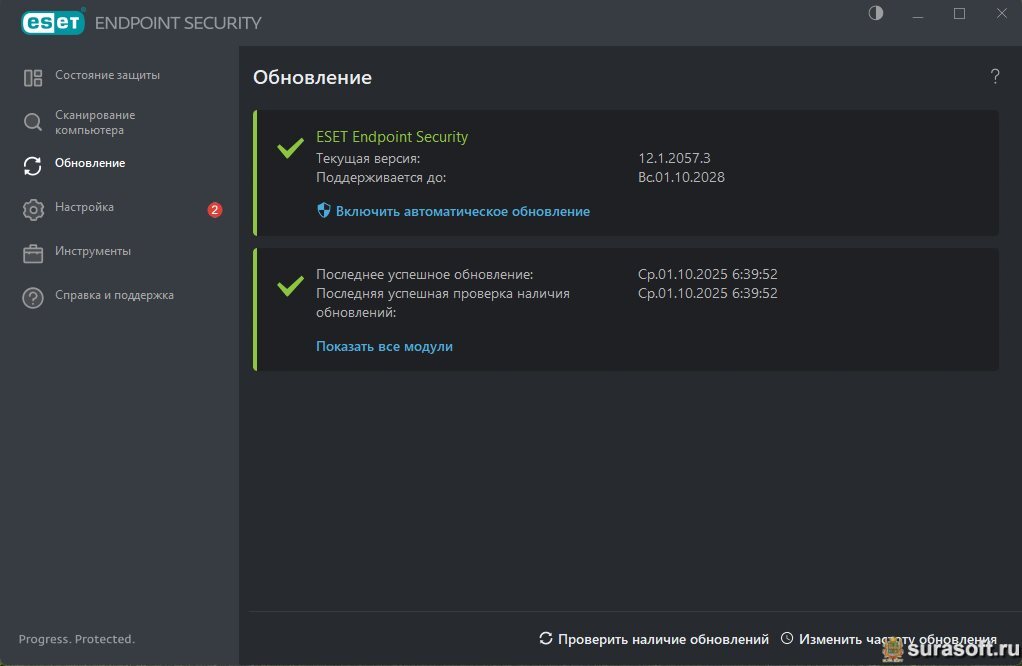
Task: Toggle the dark/light theme contrast icon
Action: coord(876,13)
